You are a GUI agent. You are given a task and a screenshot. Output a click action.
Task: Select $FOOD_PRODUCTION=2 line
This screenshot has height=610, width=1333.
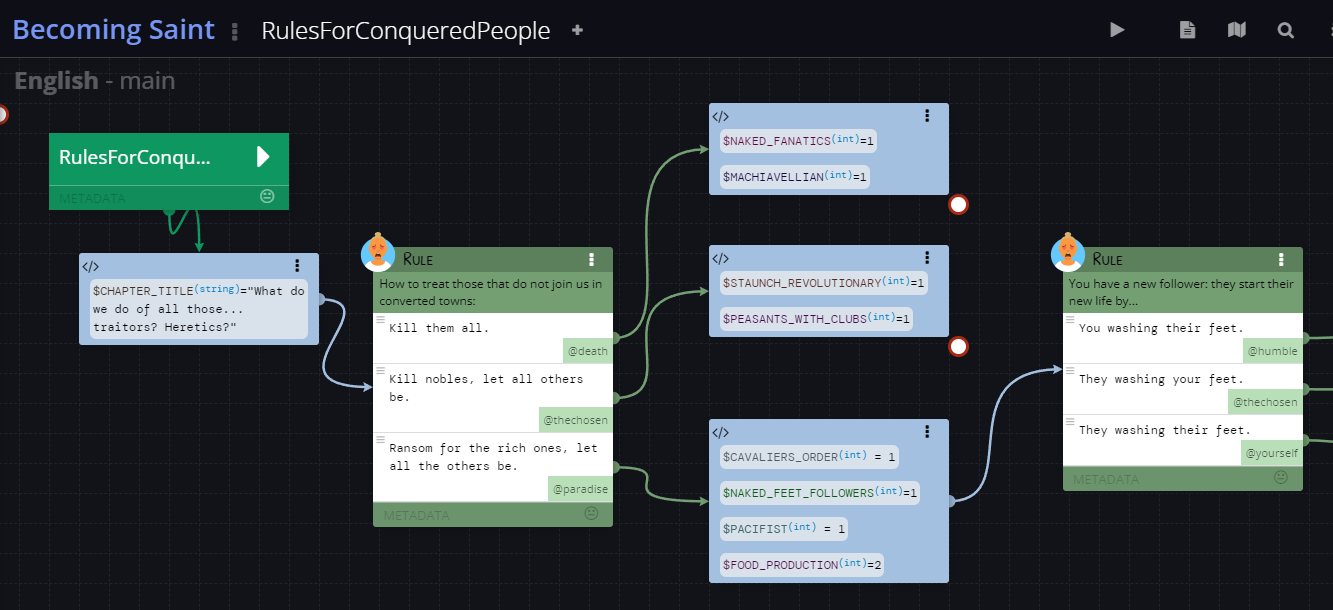pos(802,565)
